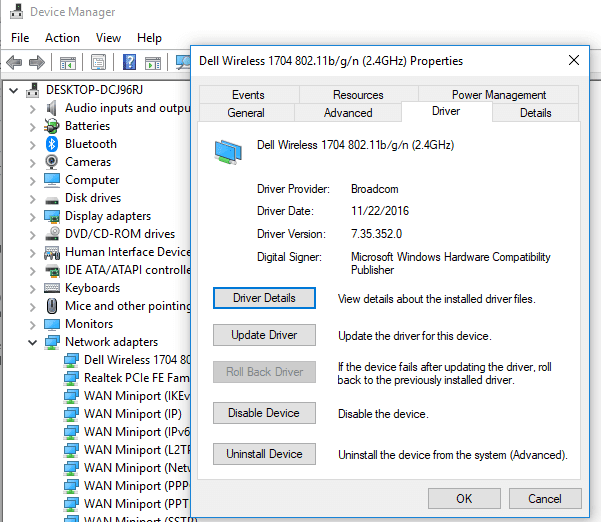Image resolution: width=601 pixels, height=522 pixels.
Task: Collapse the DESKTOP-DCJ96RJ root node
Action: click(13, 90)
